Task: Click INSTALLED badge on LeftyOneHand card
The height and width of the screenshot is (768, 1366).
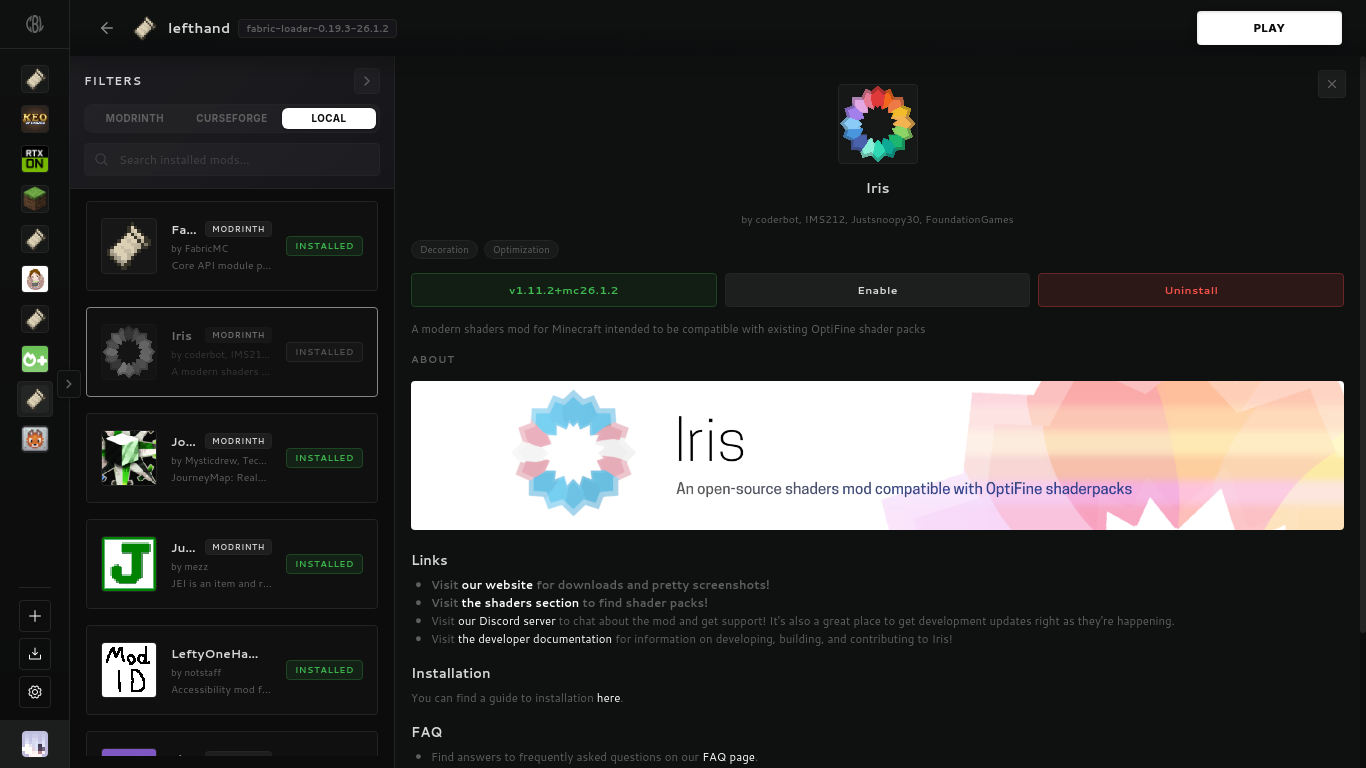Action: [324, 670]
